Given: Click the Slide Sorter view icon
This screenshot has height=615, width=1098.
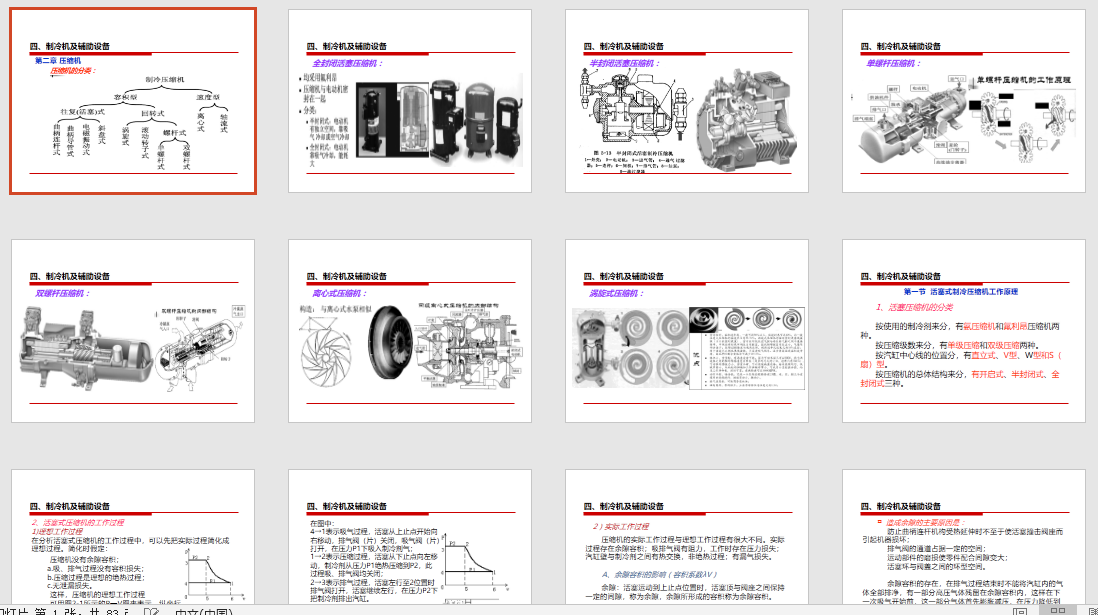Looking at the screenshot, I should [x=1058, y=611].
